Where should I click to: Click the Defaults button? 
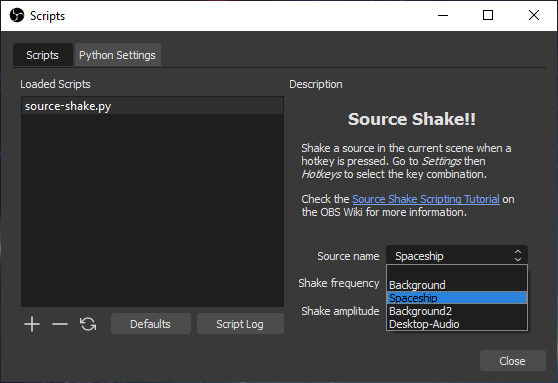click(x=151, y=324)
